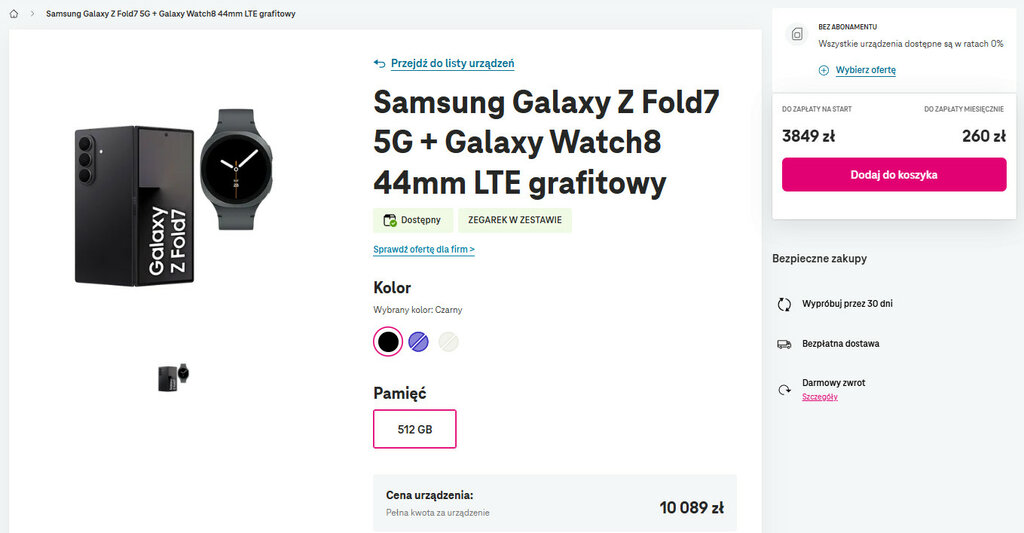Screen dimensions: 1024x533
Task: Click the availability icon in Dostępny badge
Action: click(x=388, y=220)
